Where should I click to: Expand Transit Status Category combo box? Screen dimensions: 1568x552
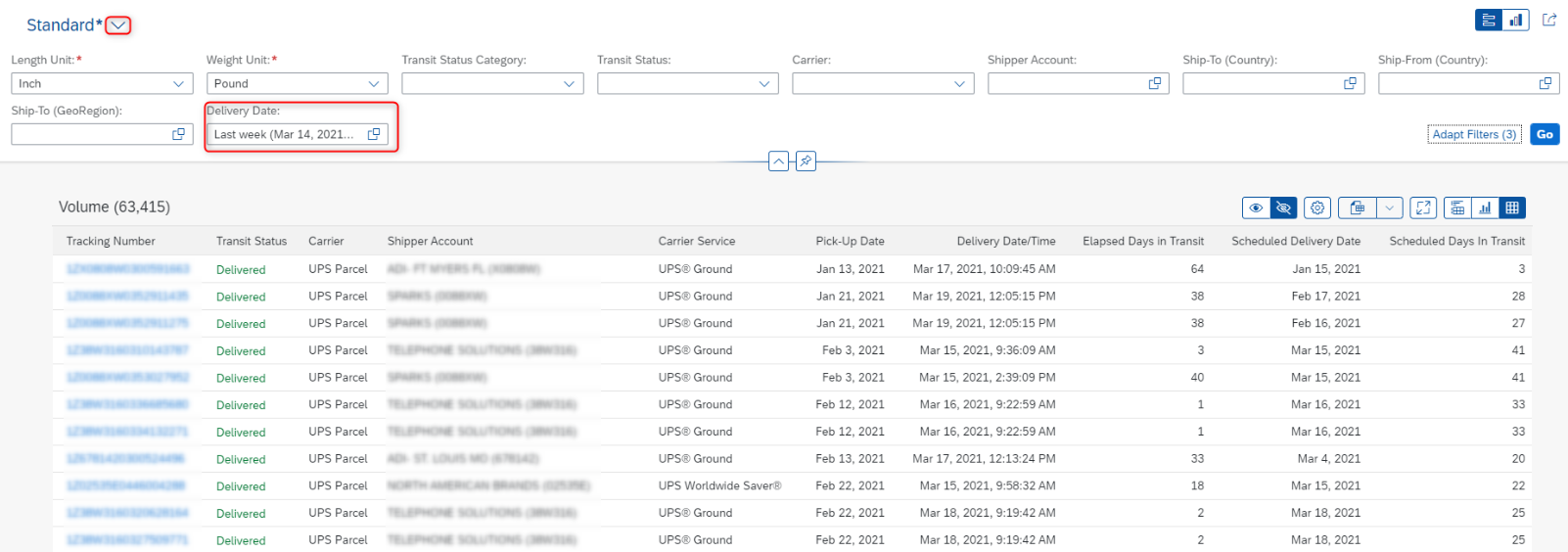point(570,84)
